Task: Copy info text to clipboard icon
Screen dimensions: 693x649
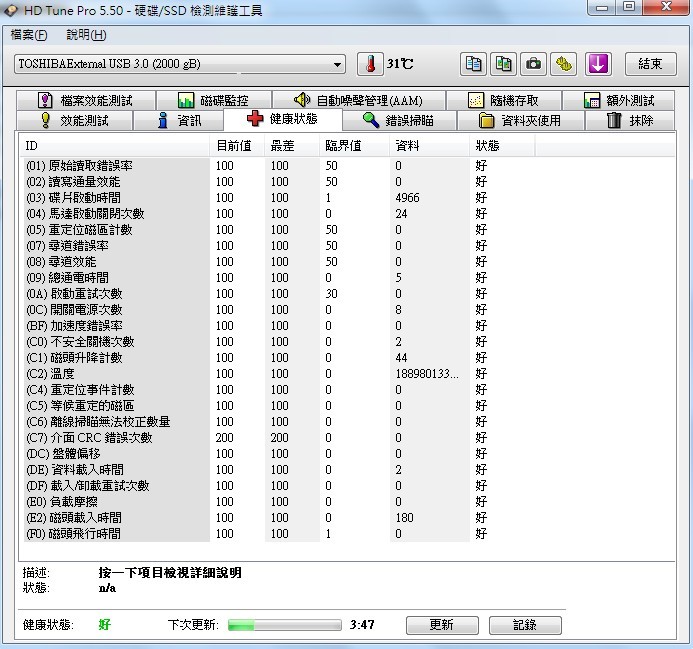Action: (x=474, y=64)
